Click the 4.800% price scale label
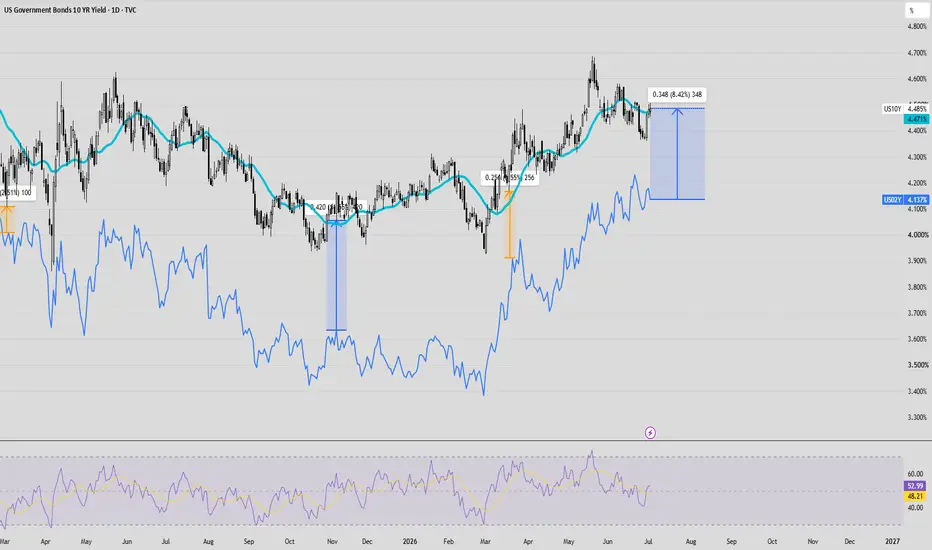The width and height of the screenshot is (932, 550). pos(916,27)
